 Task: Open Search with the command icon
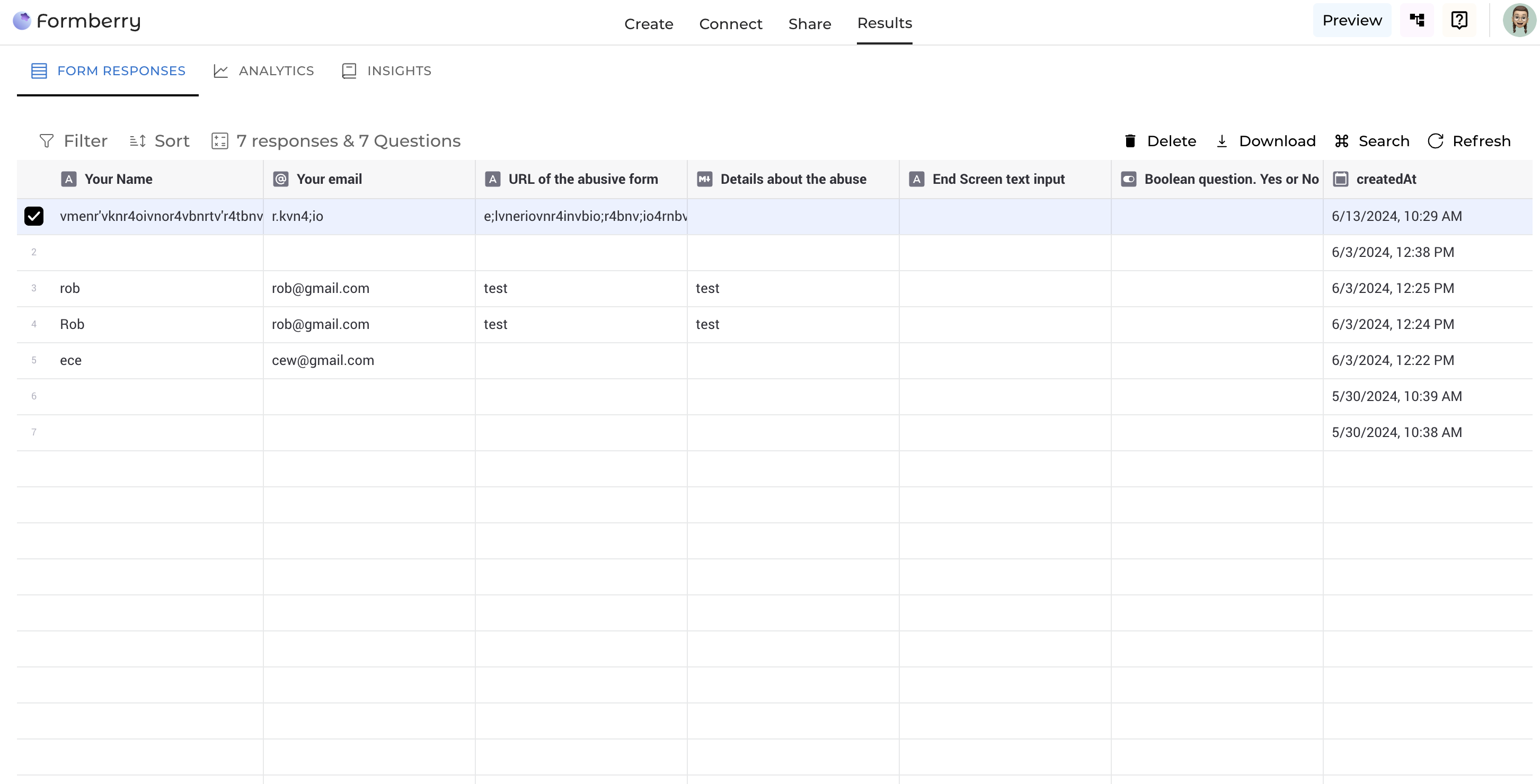(1341, 141)
